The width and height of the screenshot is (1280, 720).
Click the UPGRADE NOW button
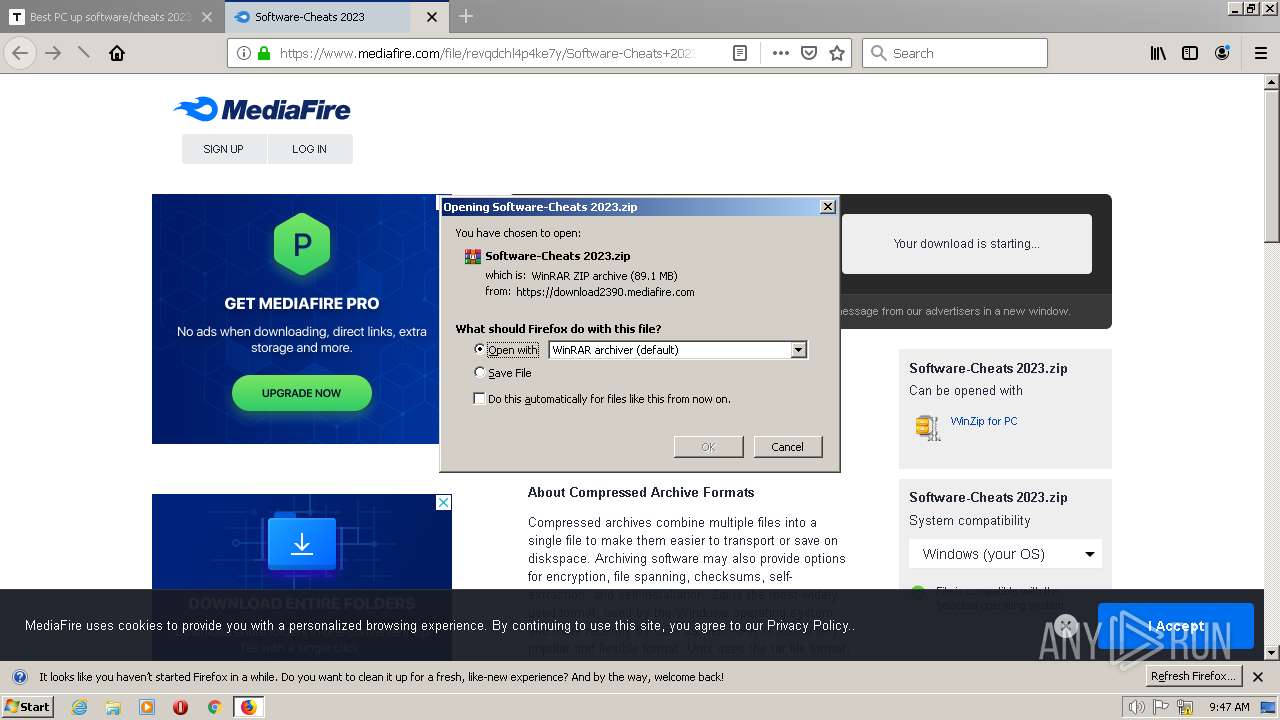coord(301,393)
